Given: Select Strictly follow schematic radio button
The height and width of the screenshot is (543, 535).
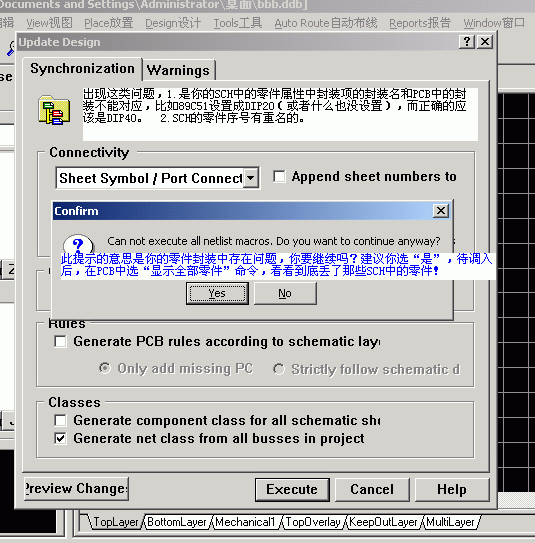Looking at the screenshot, I should point(279,369).
